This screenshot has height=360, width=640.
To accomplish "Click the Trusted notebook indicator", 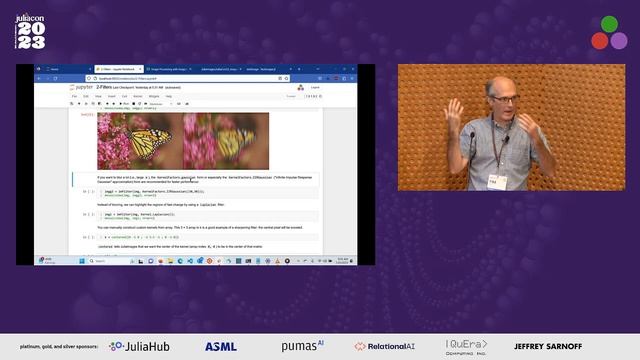I will (291, 96).
